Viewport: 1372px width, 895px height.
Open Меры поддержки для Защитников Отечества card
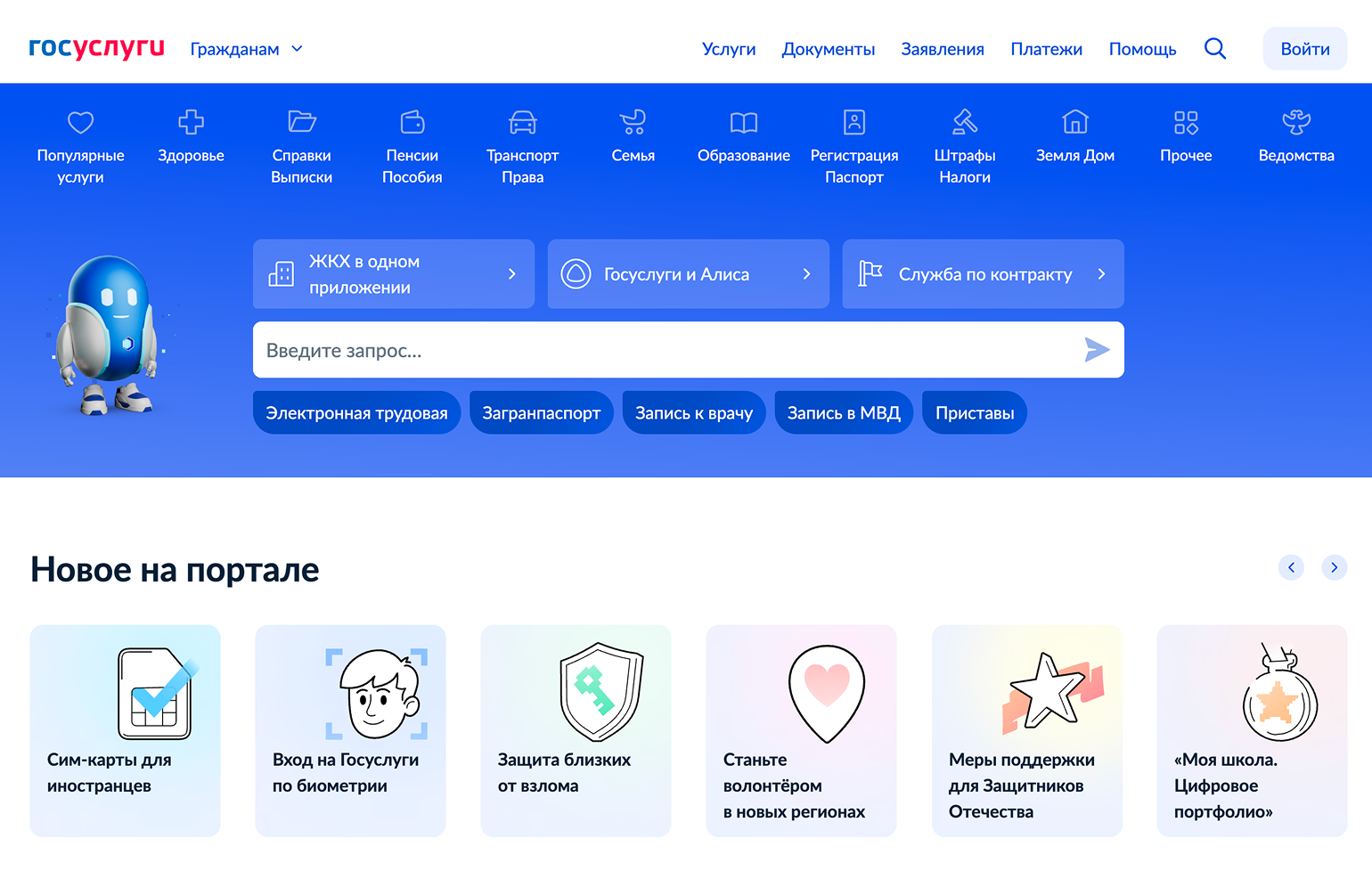(x=1027, y=731)
